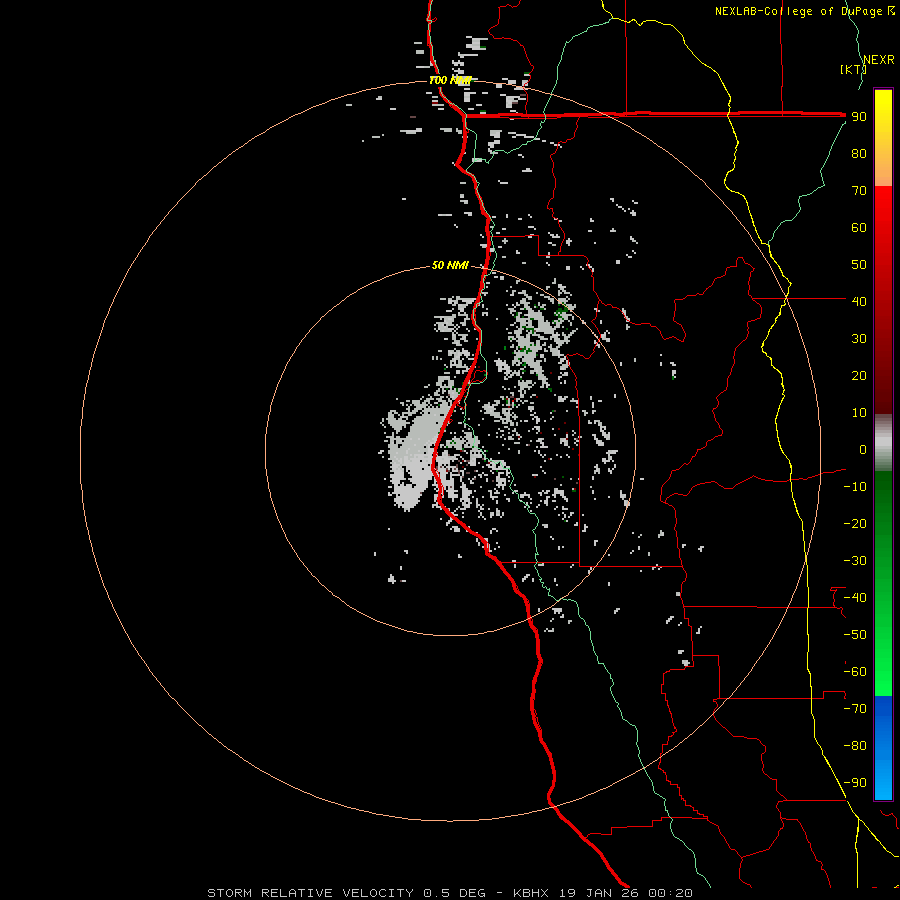
Task: Select the positive 60 scale value
Action: 859,228
